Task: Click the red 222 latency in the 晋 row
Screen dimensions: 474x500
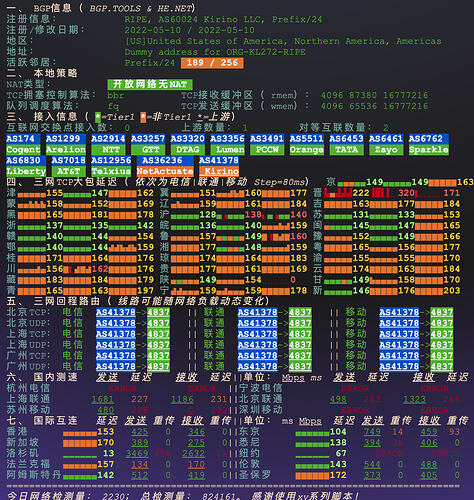Action: 361,193
